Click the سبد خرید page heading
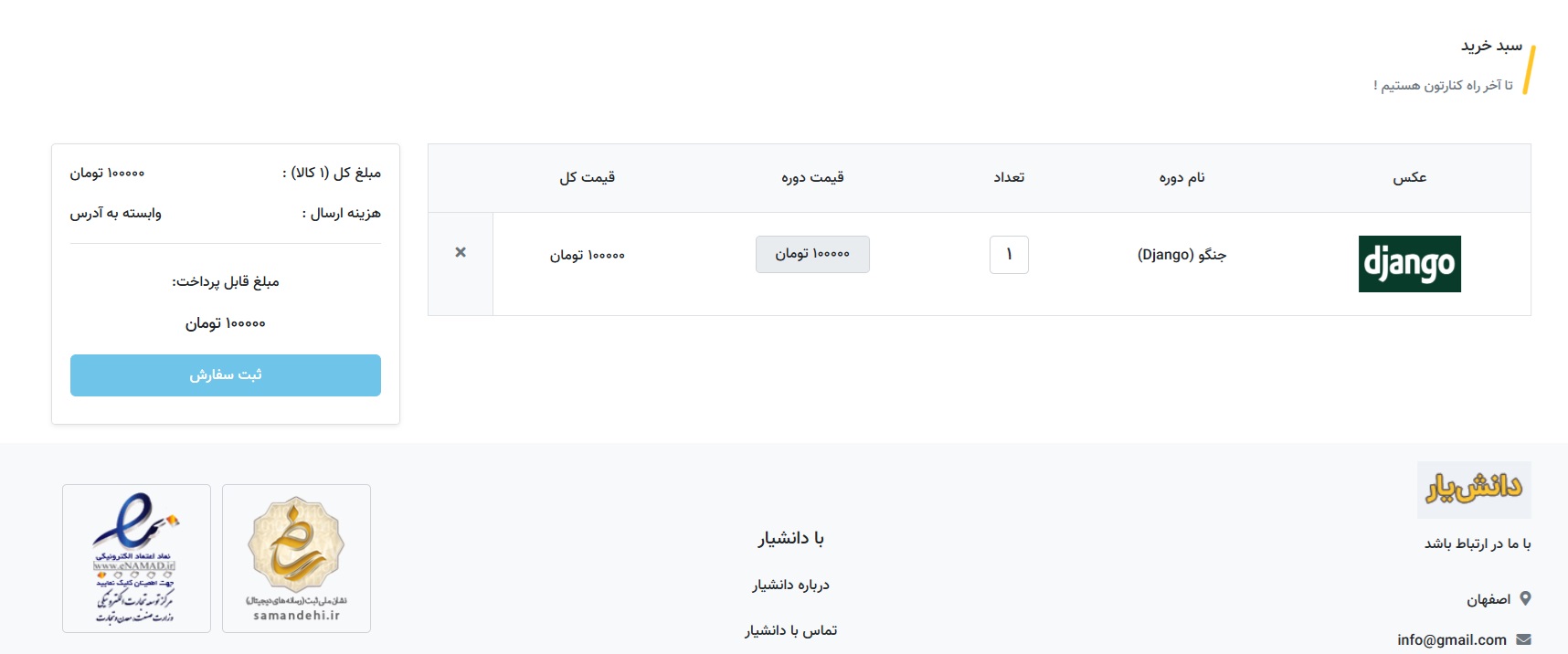This screenshot has height=654, width=1568. tap(1491, 46)
